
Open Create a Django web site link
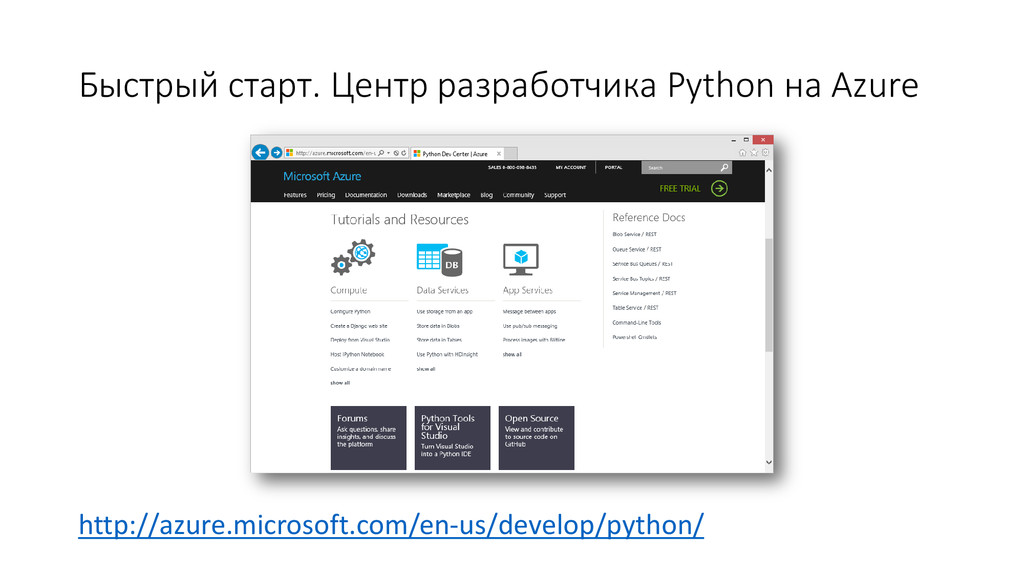coord(359,326)
